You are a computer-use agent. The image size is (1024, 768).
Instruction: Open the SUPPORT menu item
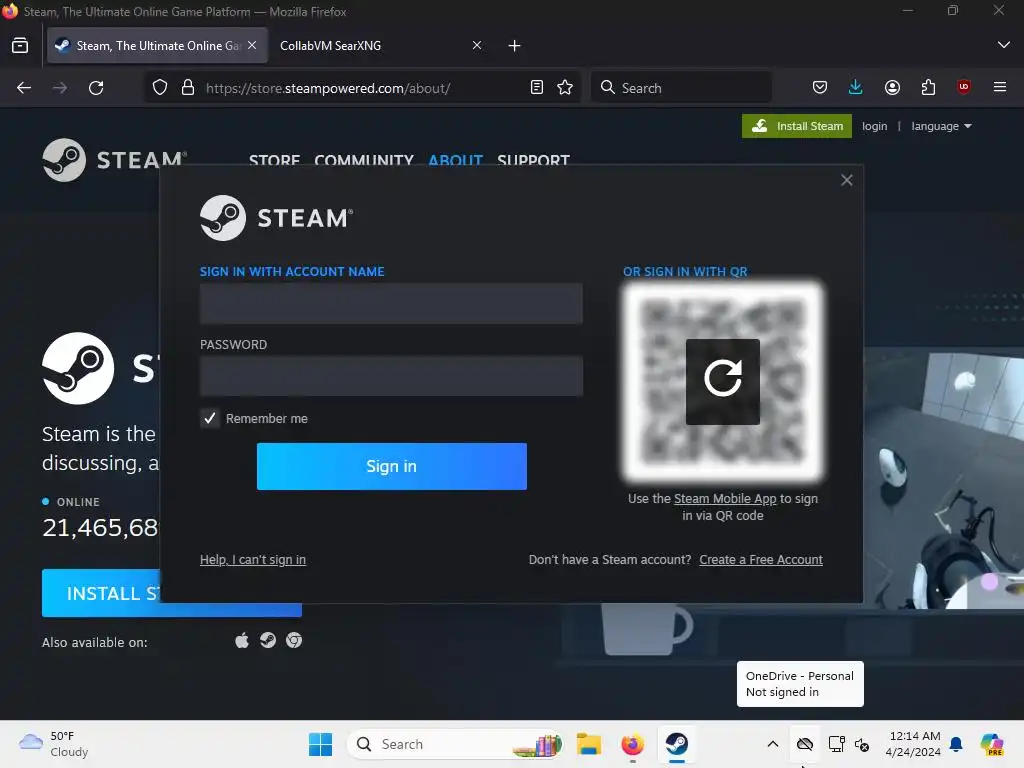(534, 160)
